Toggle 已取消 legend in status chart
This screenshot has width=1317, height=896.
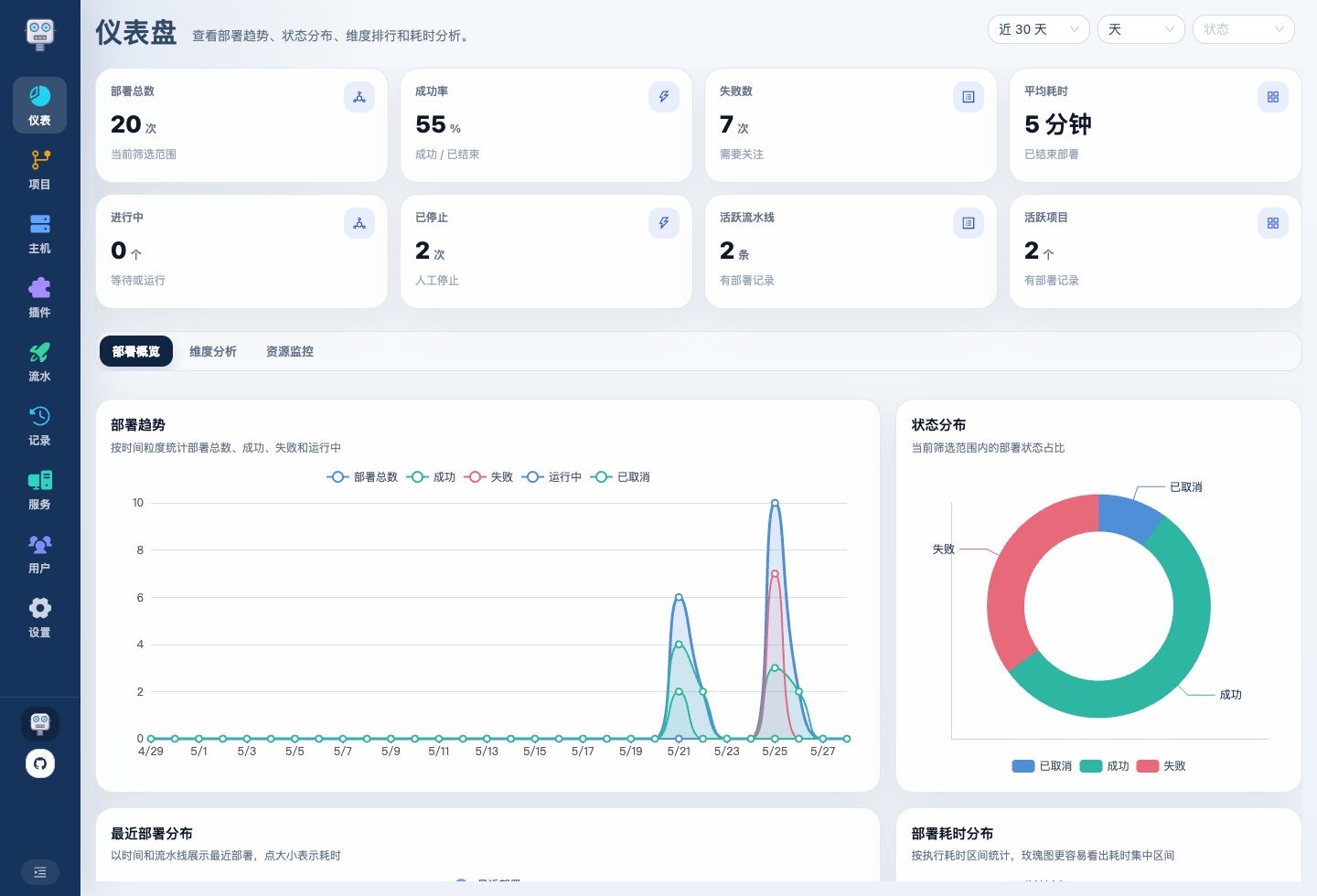[x=1042, y=766]
